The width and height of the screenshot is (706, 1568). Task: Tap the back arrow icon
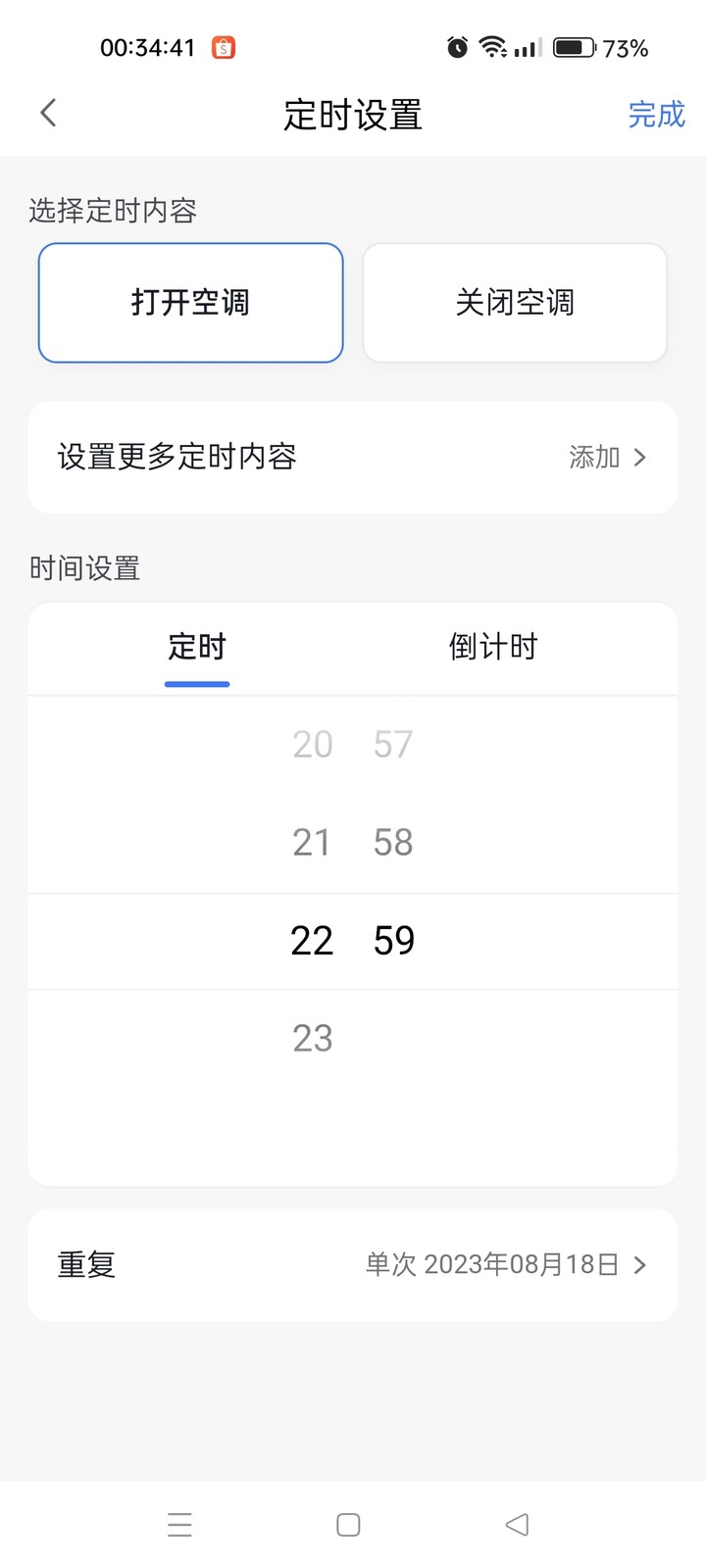pyautogui.click(x=48, y=114)
